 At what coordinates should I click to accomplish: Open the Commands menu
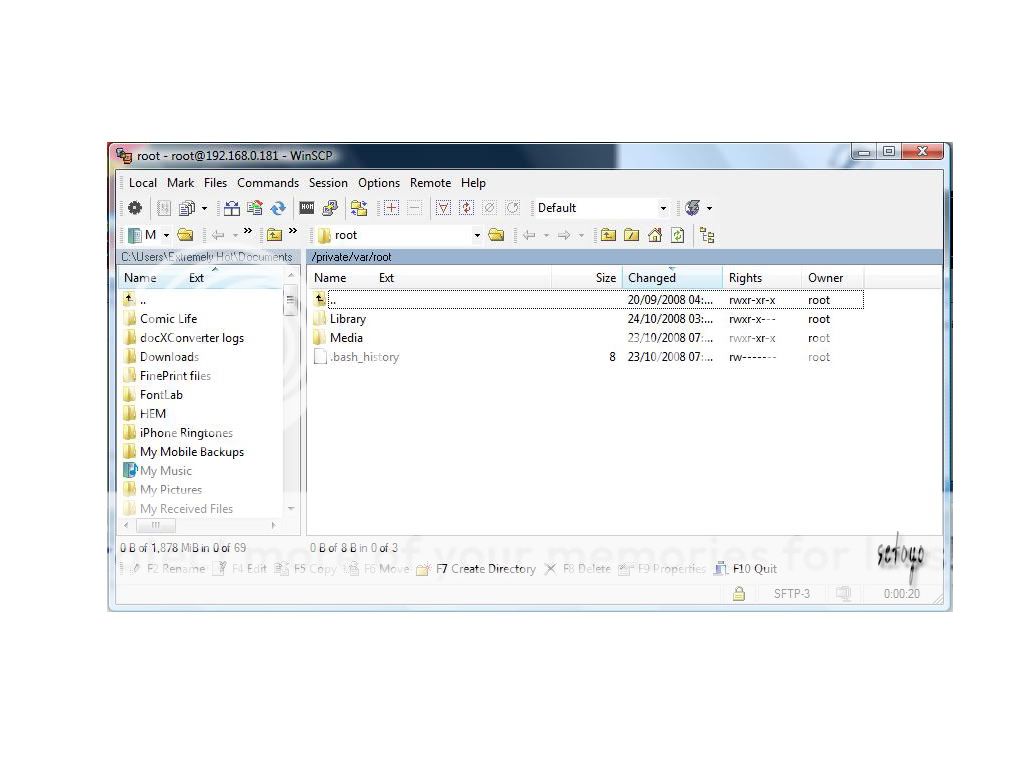[x=268, y=183]
